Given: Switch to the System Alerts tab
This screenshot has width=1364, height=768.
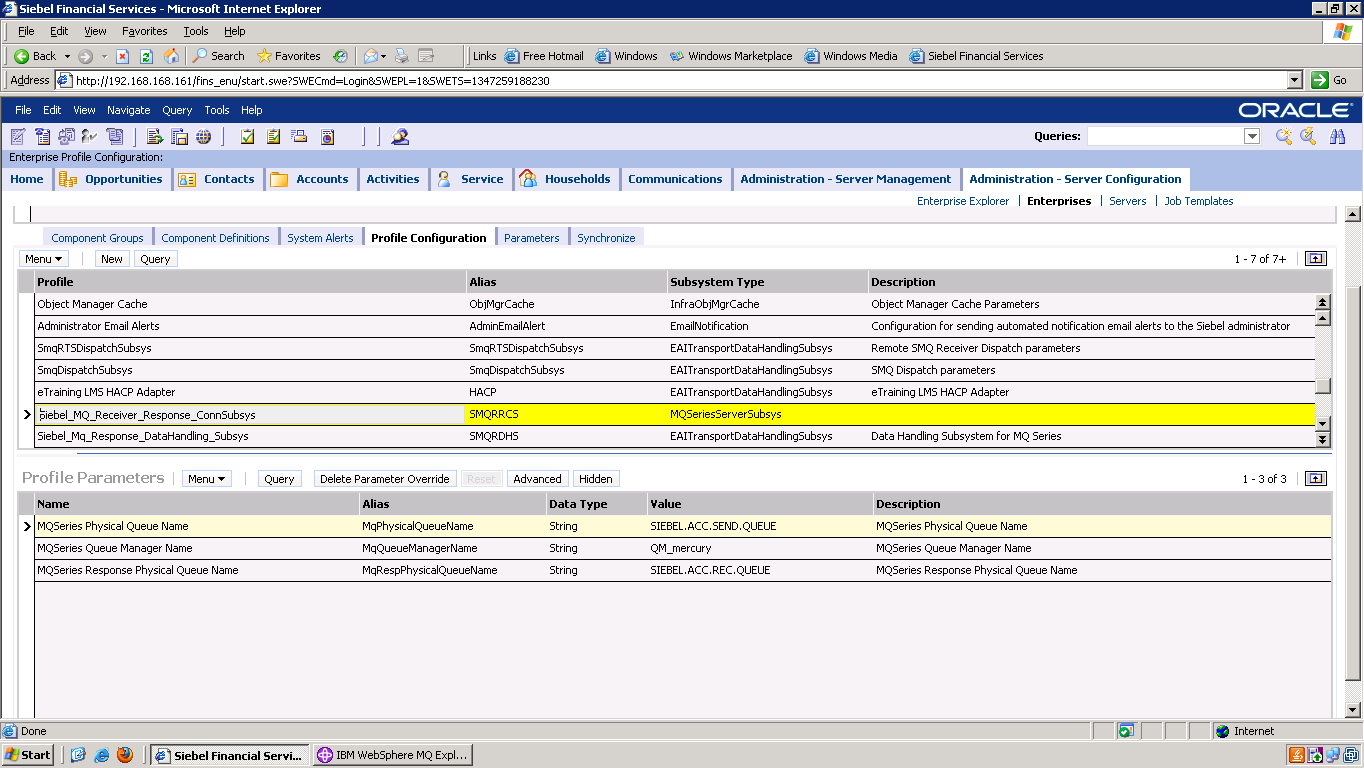Looking at the screenshot, I should pos(320,238).
